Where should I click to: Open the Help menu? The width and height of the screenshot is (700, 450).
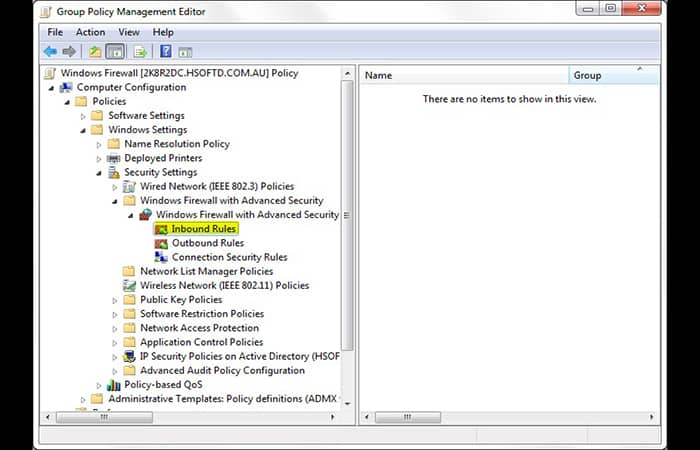(163, 33)
